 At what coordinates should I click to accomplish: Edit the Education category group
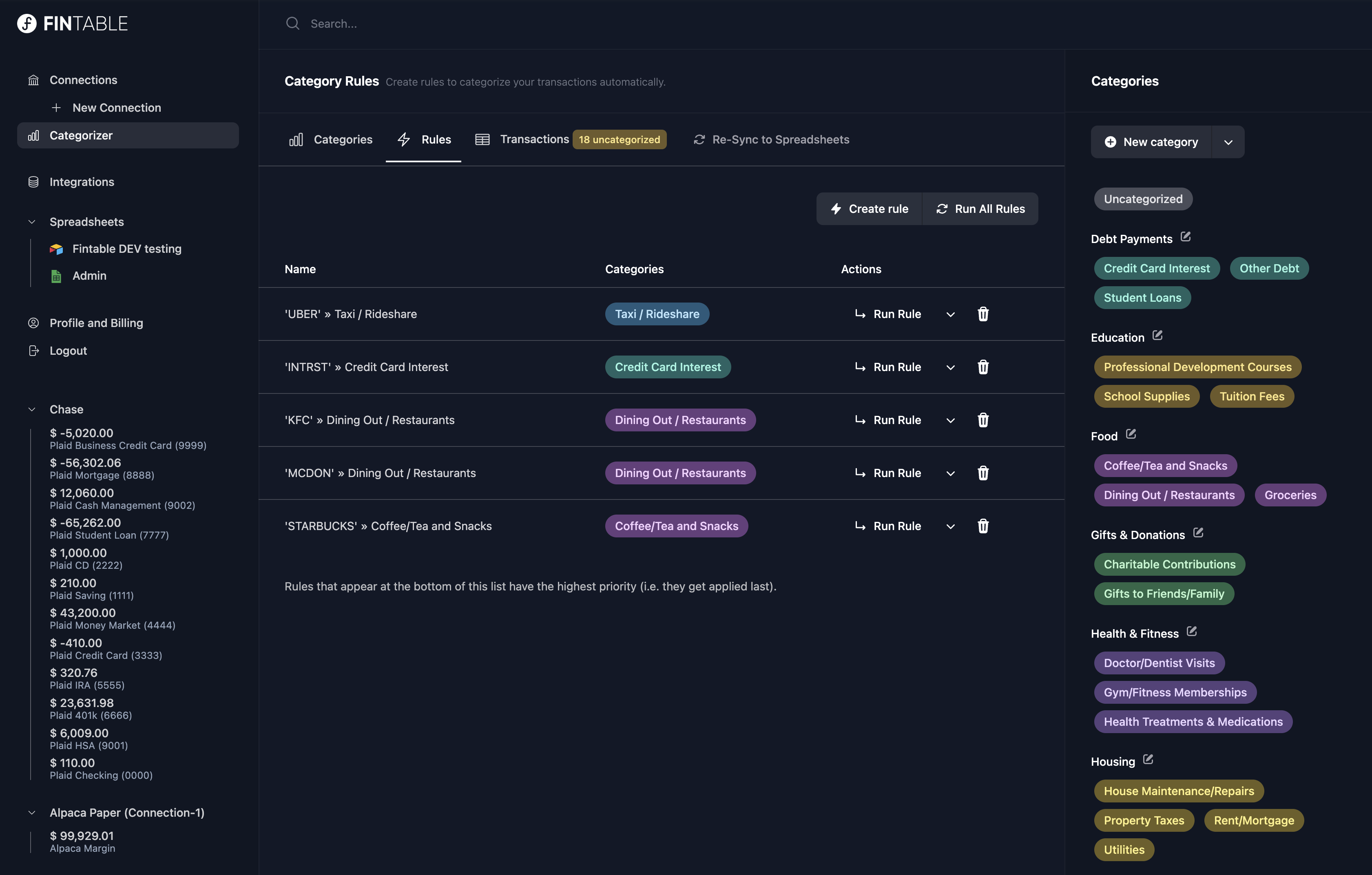click(x=1157, y=335)
